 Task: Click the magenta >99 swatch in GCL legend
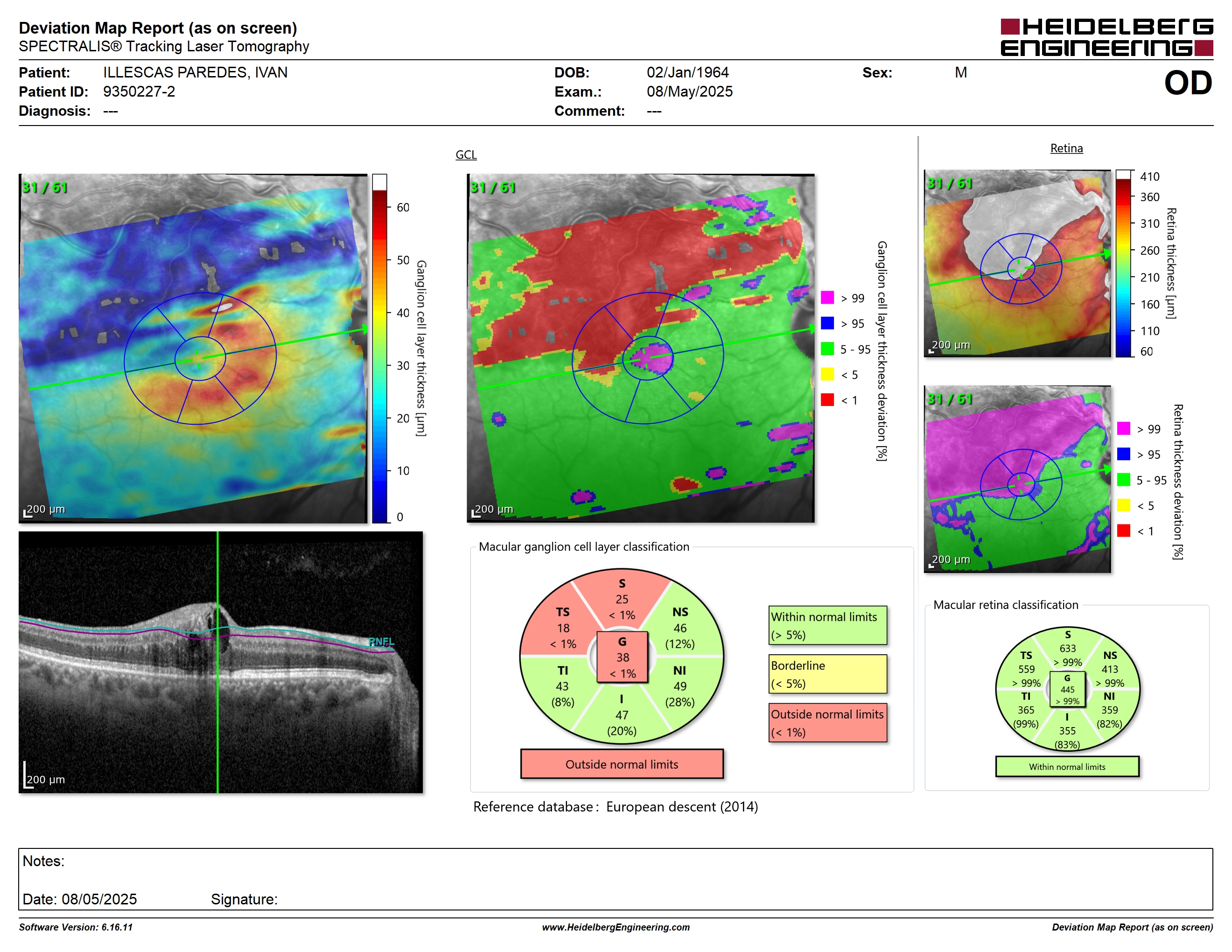(x=827, y=298)
